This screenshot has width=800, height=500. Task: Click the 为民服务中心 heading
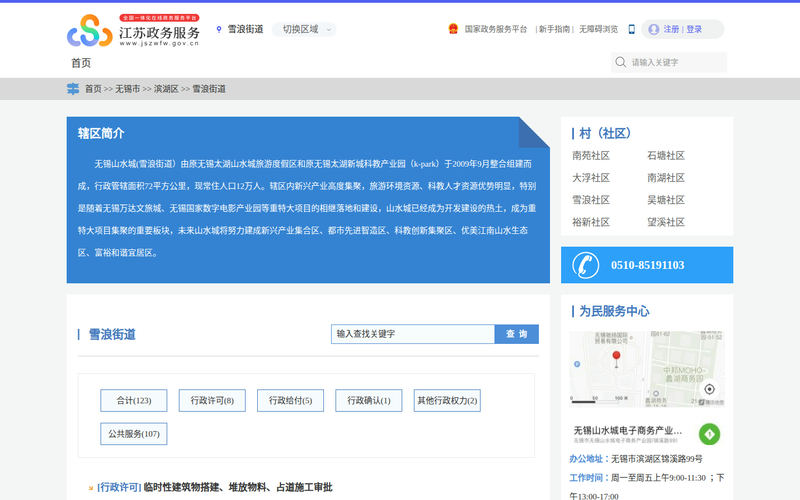click(x=614, y=311)
